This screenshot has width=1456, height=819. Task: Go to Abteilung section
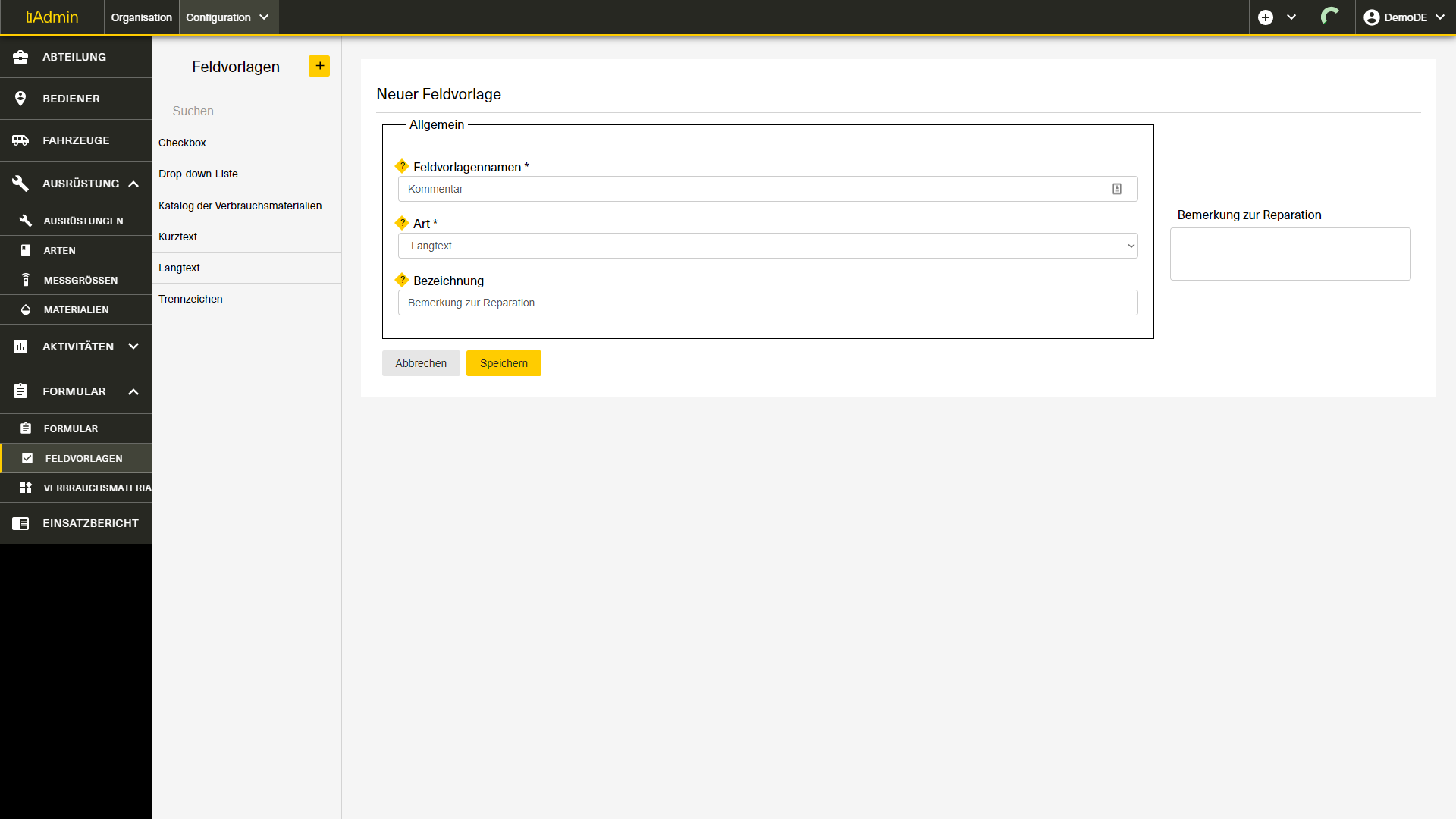click(x=76, y=57)
